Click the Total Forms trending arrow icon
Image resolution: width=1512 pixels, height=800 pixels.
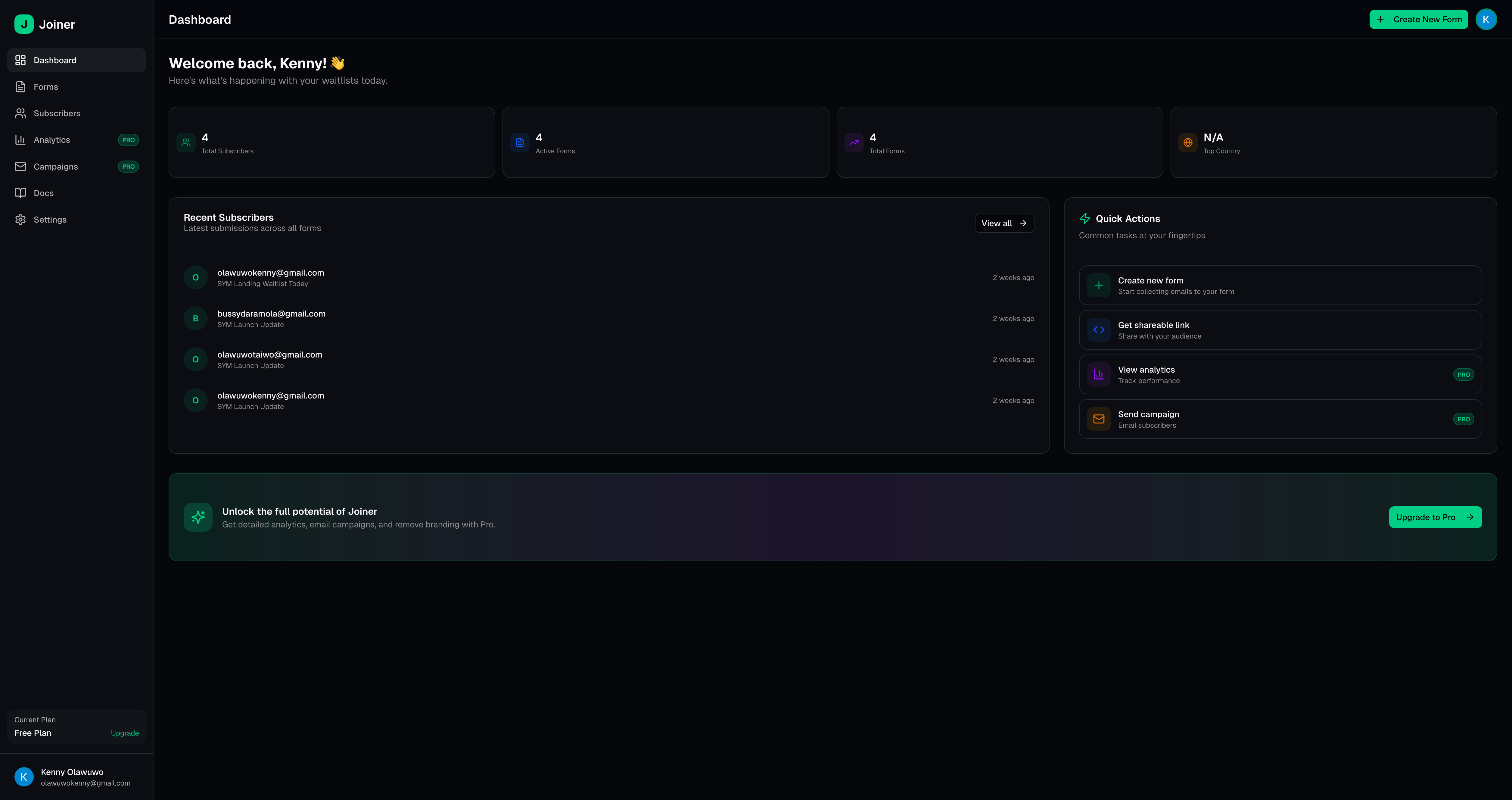coord(854,142)
